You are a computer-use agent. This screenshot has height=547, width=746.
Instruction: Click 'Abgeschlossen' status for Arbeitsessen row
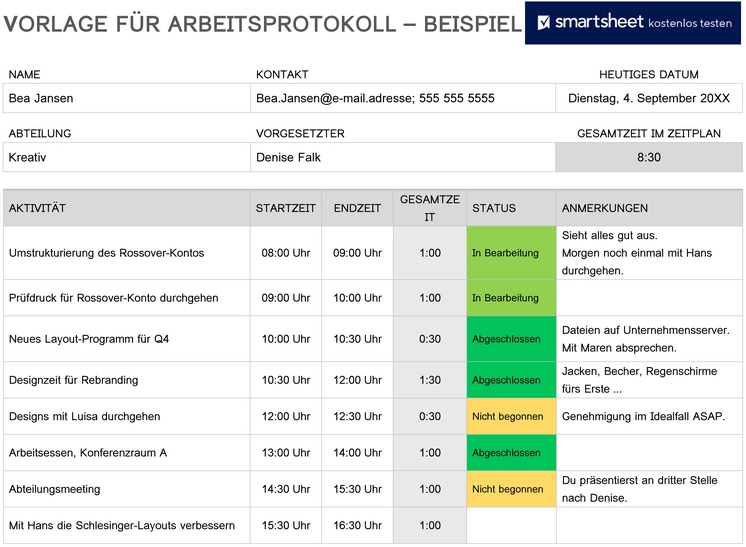tap(511, 453)
